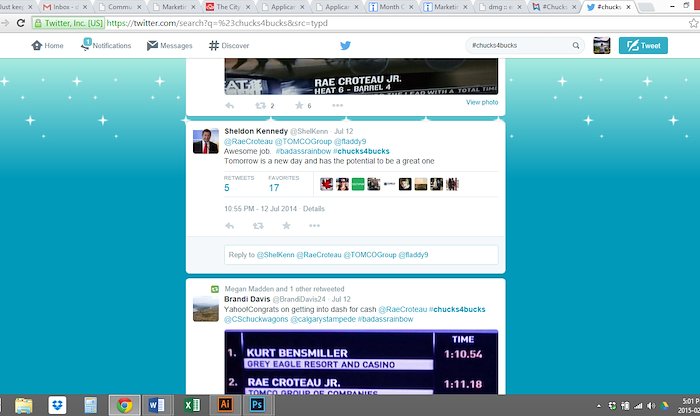Open Photoshop from the taskbar
This screenshot has width=700, height=416.
257,405
